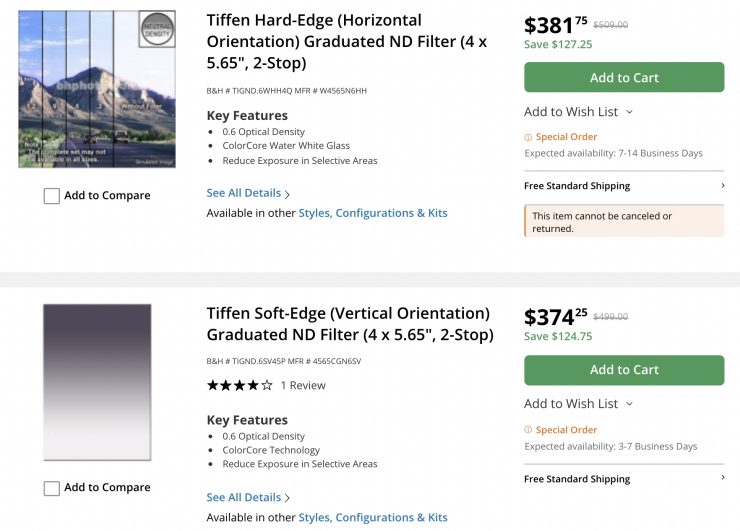
Task: Check Add to Compare for Soft-Edge filter
Action: [x=52, y=488]
